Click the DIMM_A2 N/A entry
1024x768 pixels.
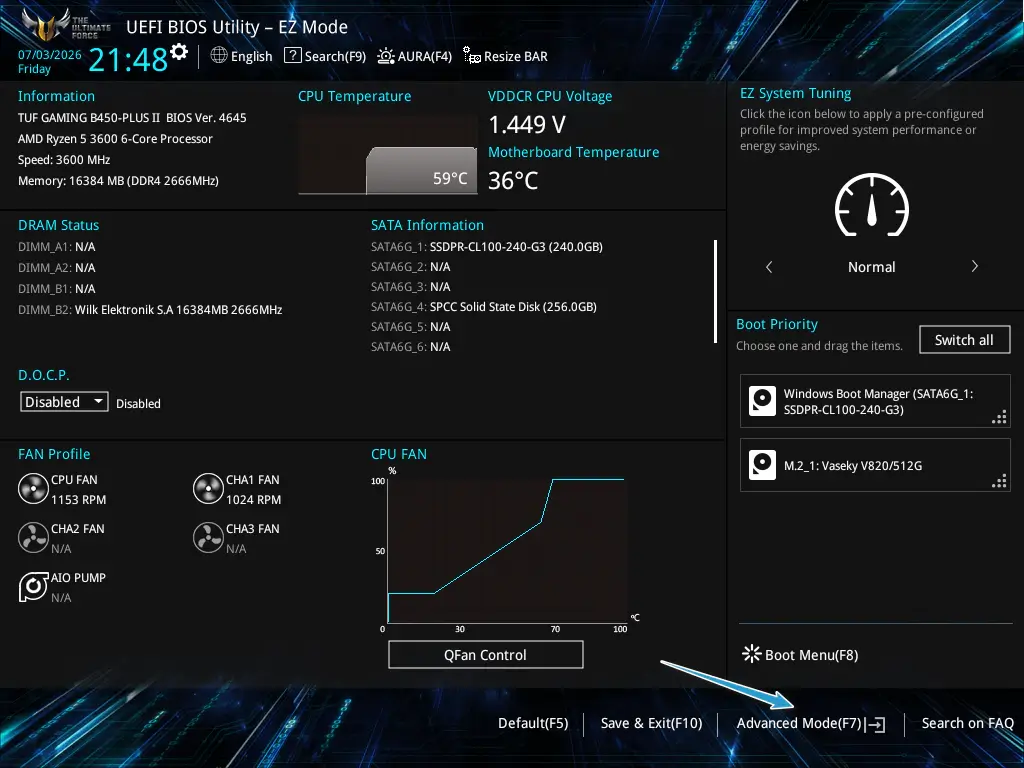click(x=57, y=268)
